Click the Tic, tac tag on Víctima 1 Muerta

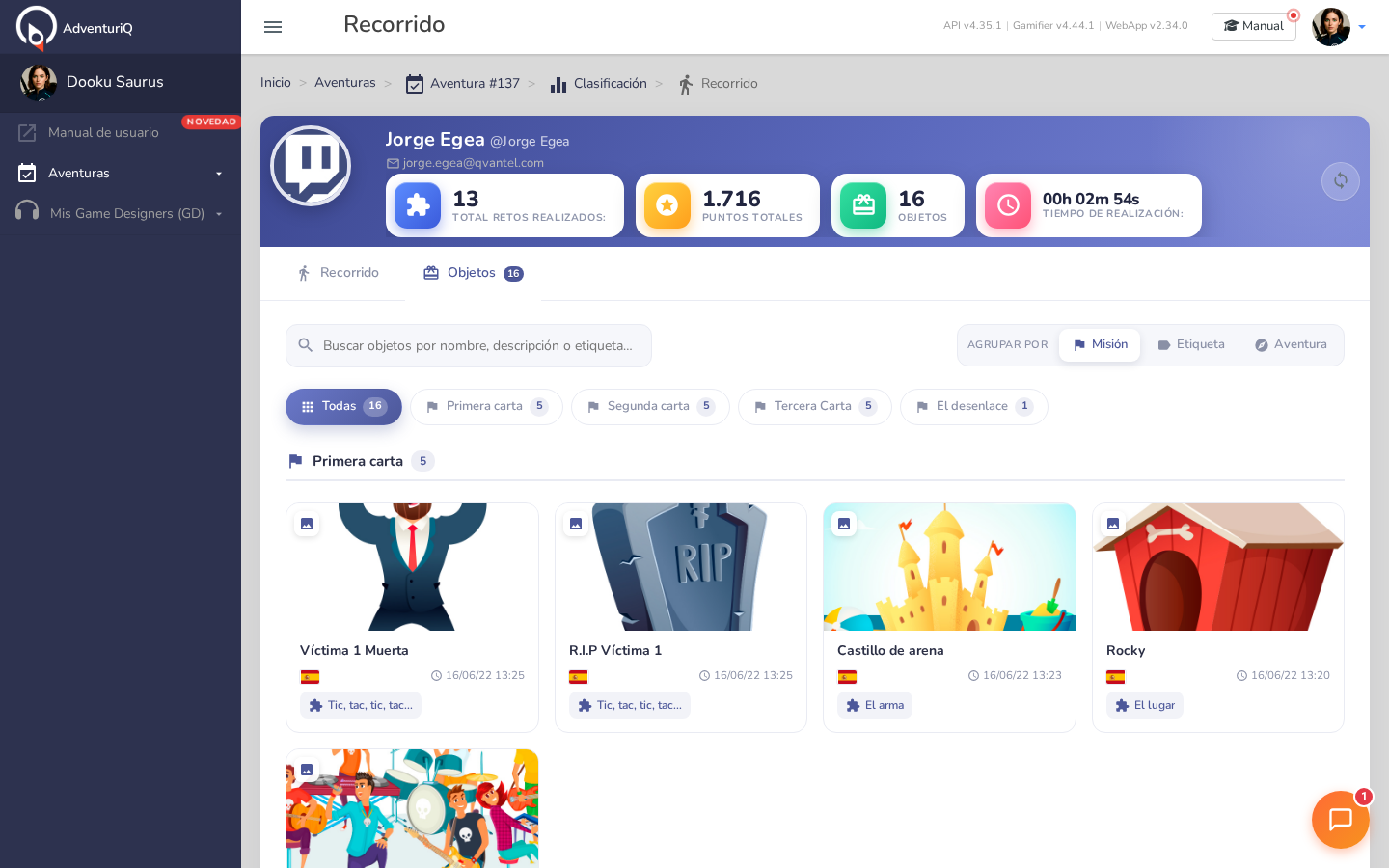tap(361, 705)
